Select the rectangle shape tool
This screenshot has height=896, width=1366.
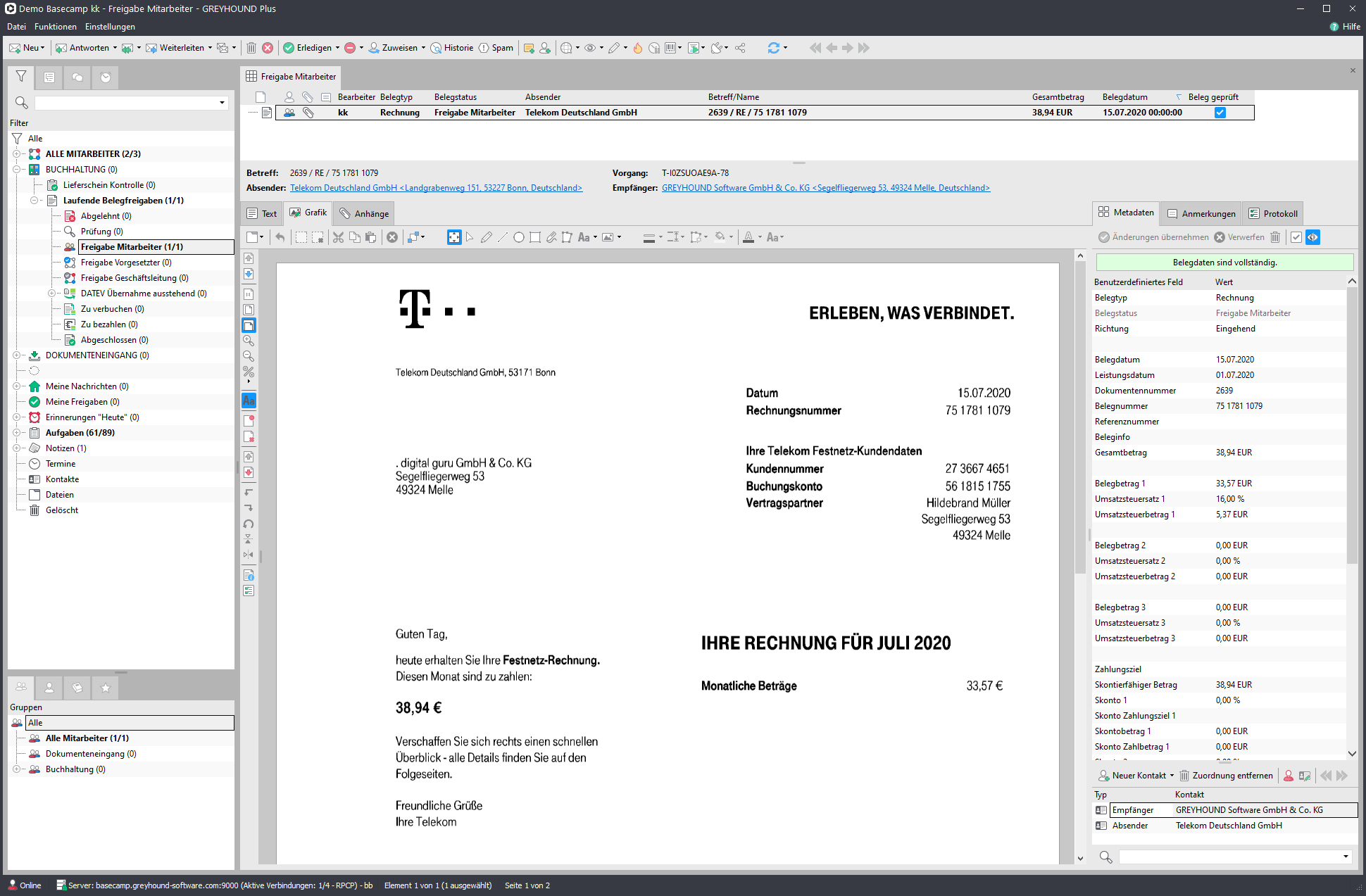point(535,238)
